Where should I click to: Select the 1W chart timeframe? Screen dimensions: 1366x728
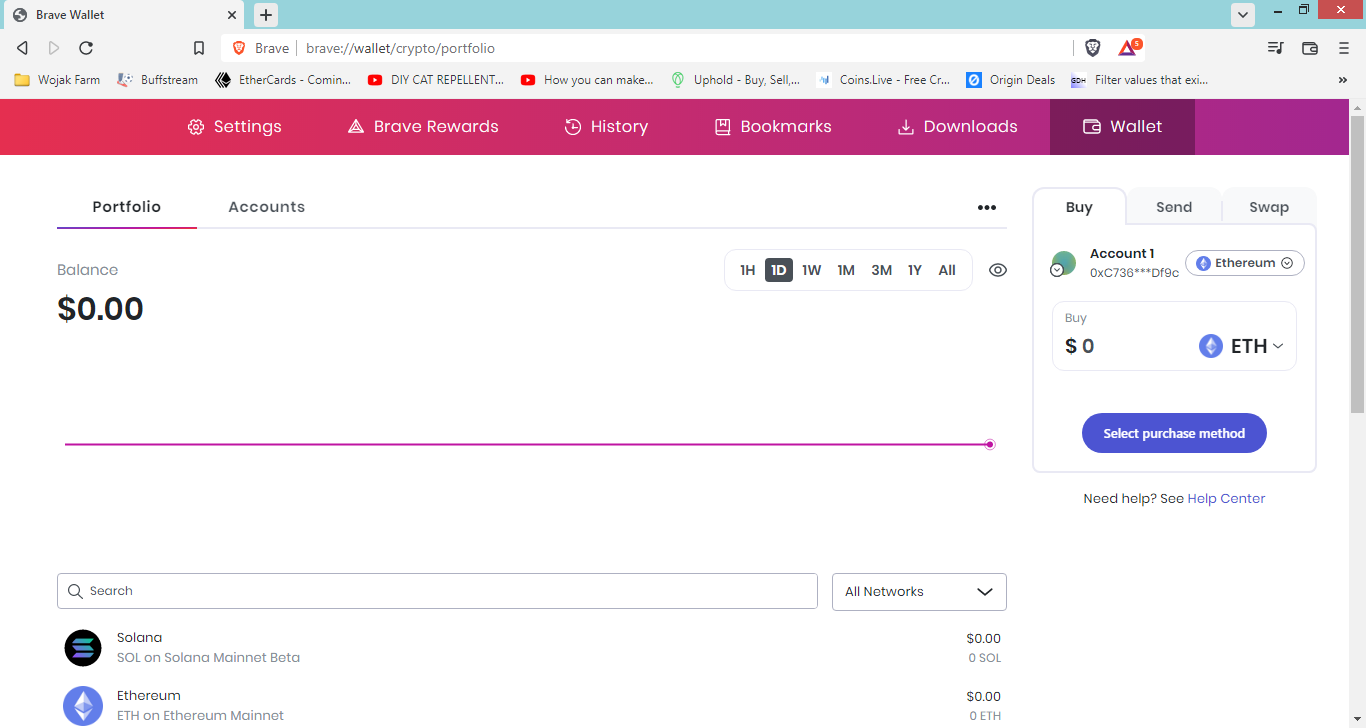coord(811,270)
